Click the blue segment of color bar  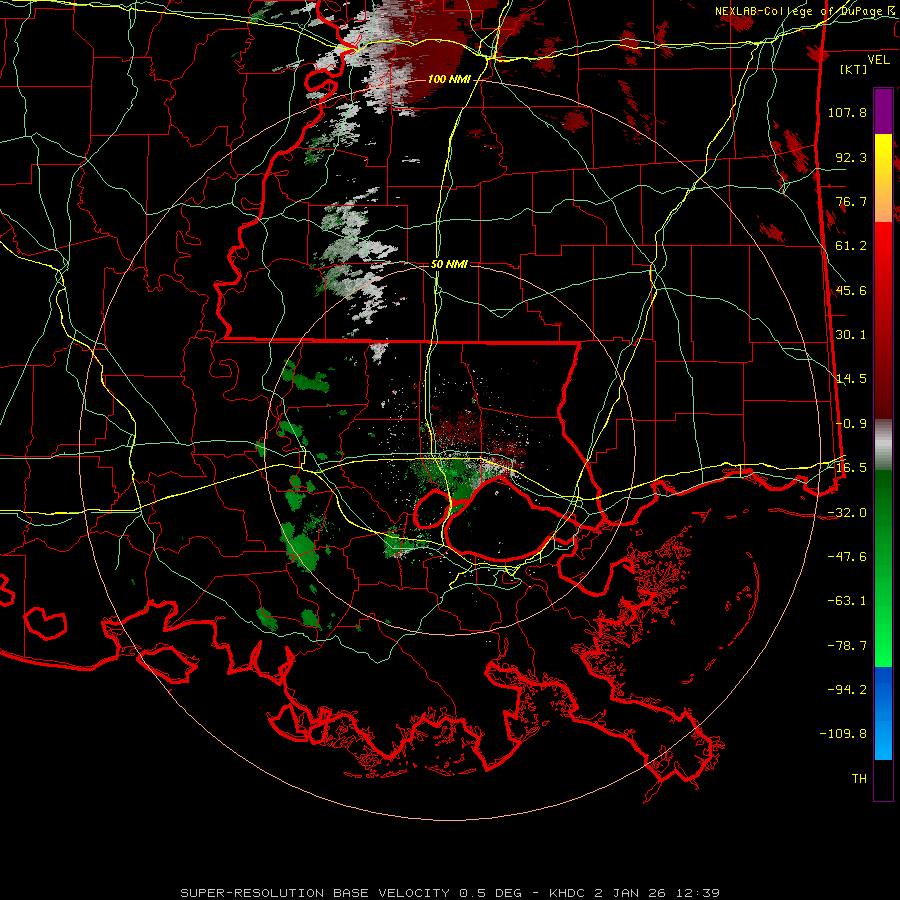(x=883, y=713)
